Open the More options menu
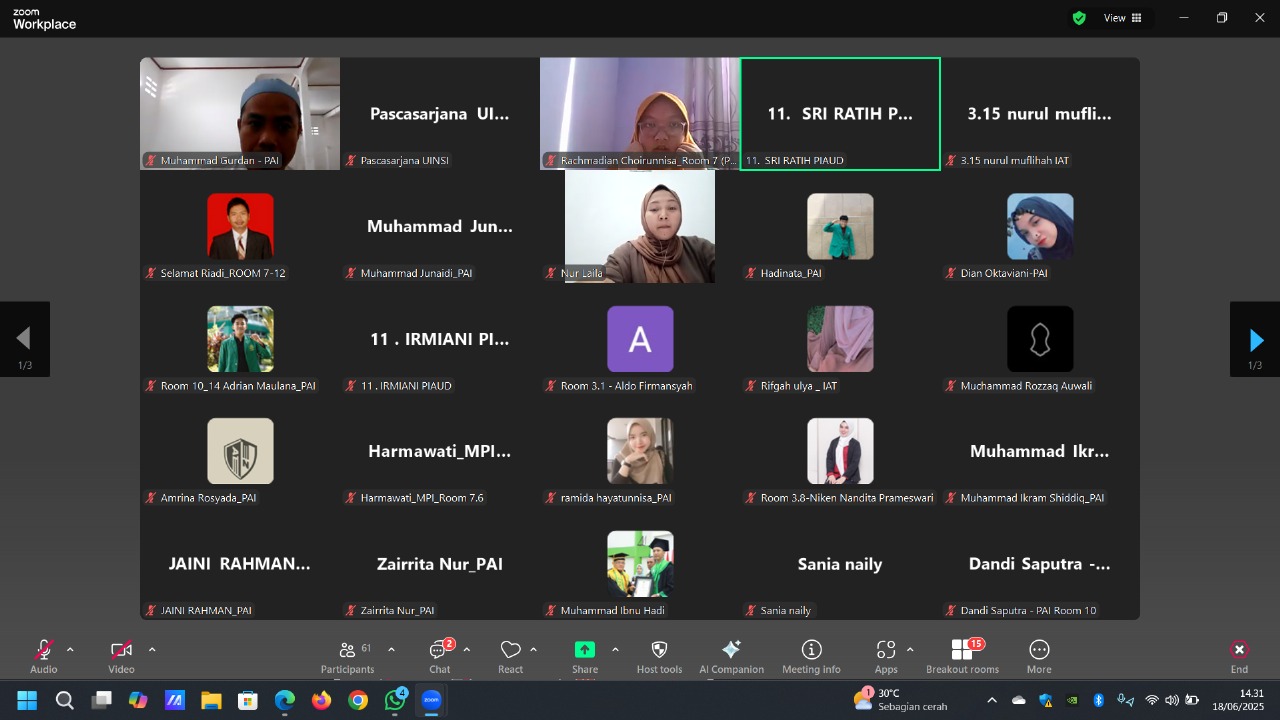1280x720 pixels. 1039,656
